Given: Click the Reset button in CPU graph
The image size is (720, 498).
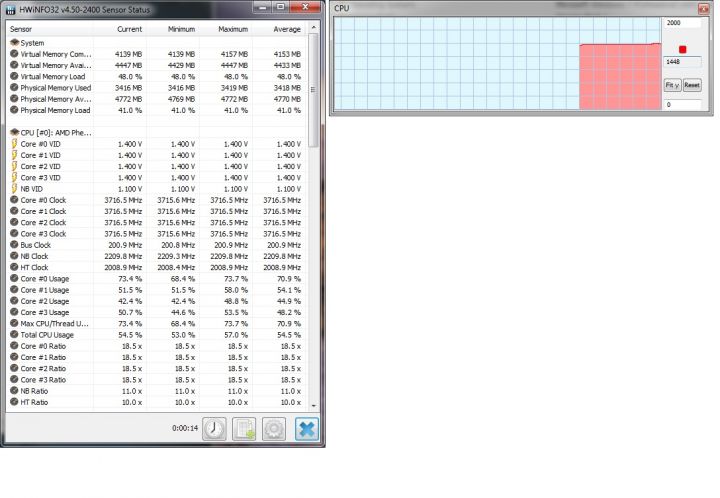Looking at the screenshot, I should click(692, 85).
